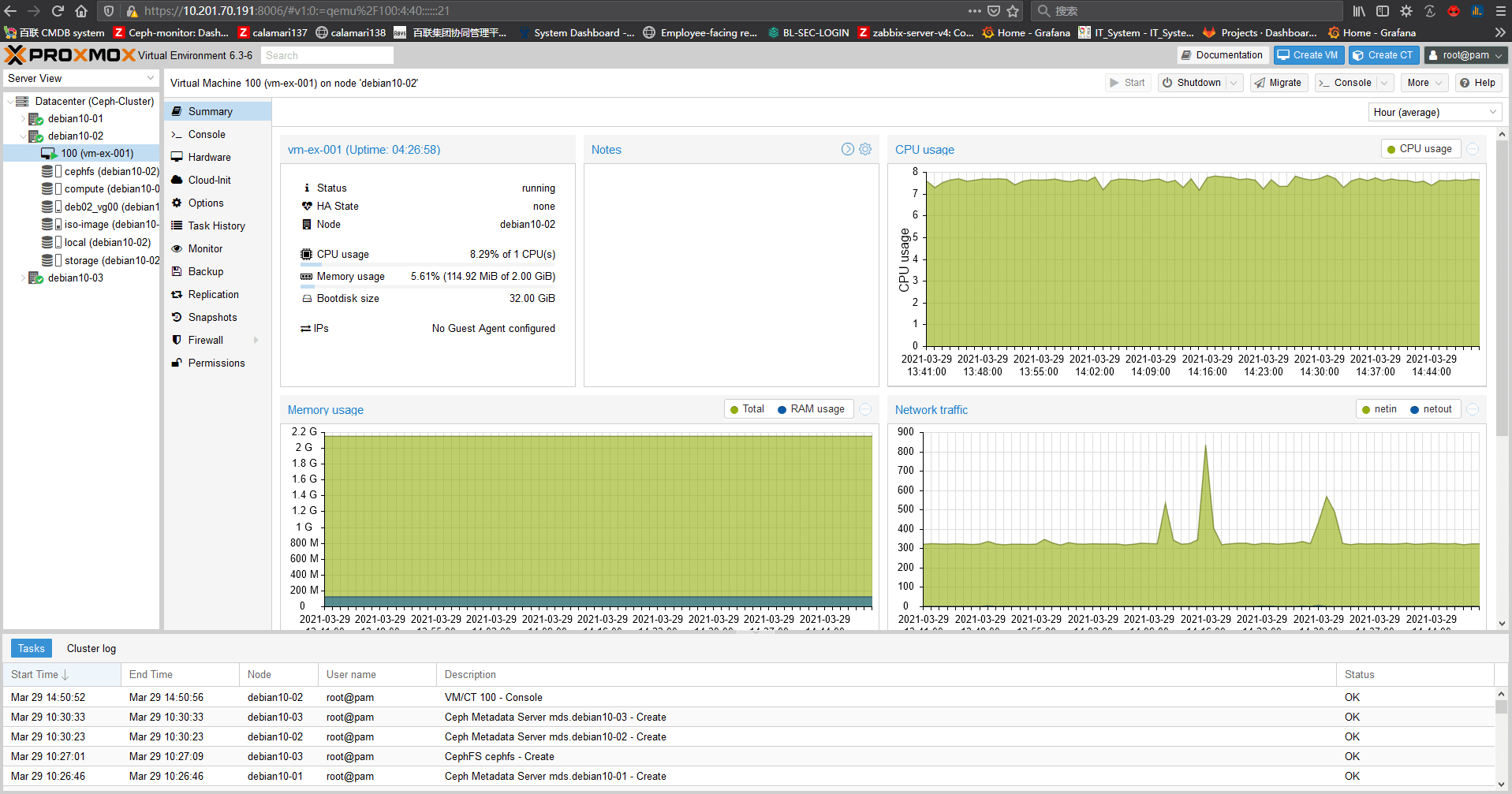The width and height of the screenshot is (1512, 794).
Task: Click the bookmark star icon in address bar
Action: 1014,11
